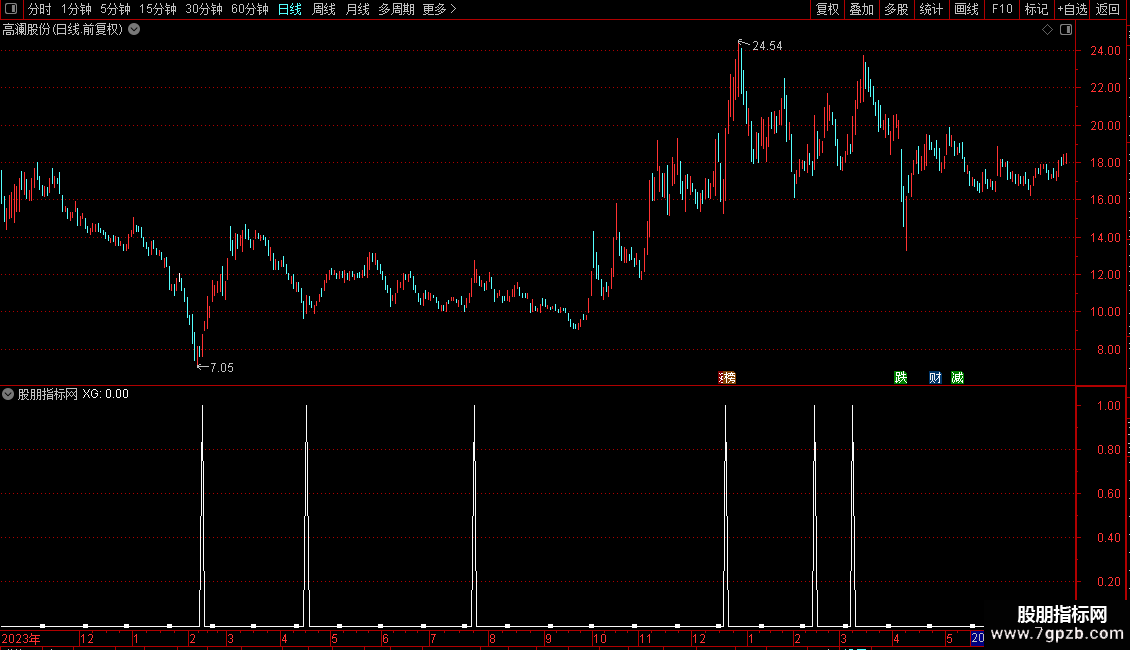
Task: Activate the 画线 drawing tool
Action: coord(966,9)
